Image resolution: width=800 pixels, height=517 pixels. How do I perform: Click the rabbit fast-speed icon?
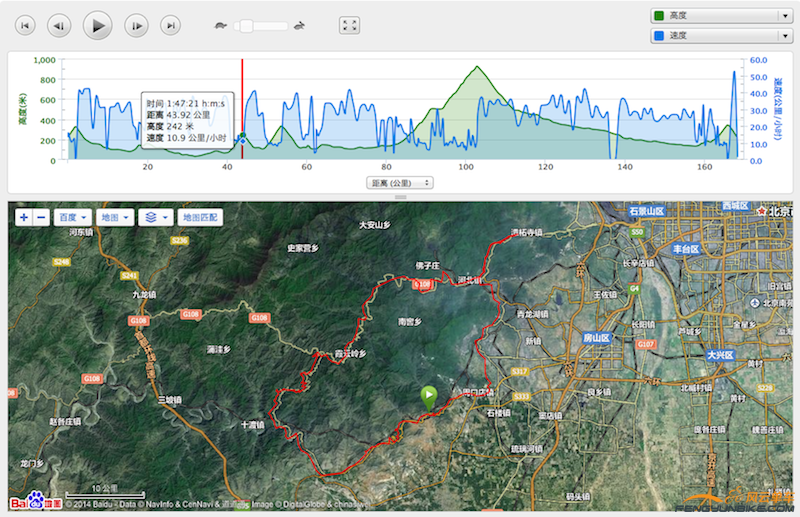click(x=299, y=26)
